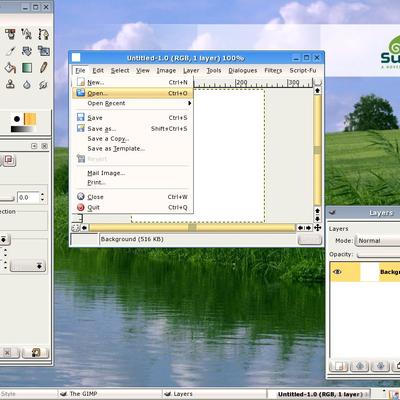
Task: Click the active brush indicator dot
Action: [17, 119]
